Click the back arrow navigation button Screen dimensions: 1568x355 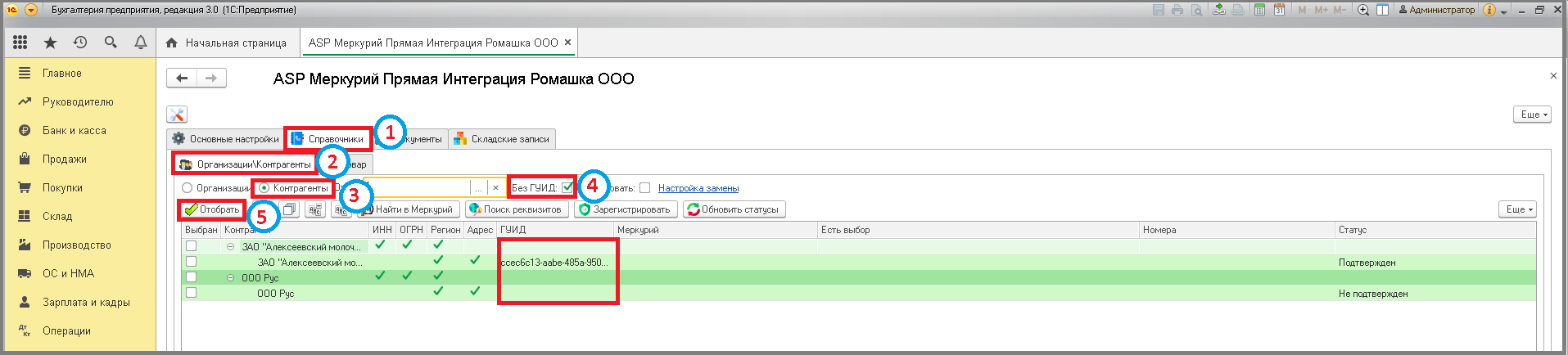pos(182,79)
